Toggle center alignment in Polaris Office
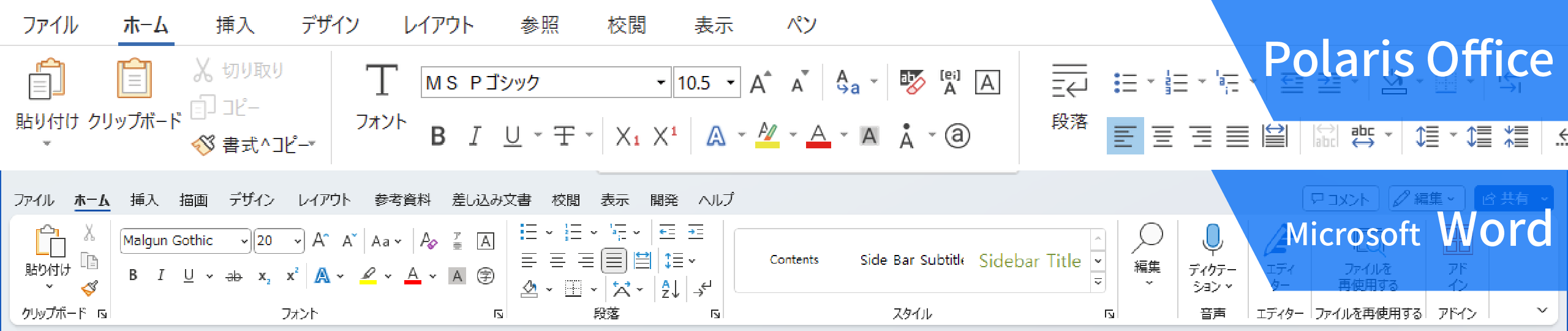This screenshot has width=1568, height=331. [1163, 136]
